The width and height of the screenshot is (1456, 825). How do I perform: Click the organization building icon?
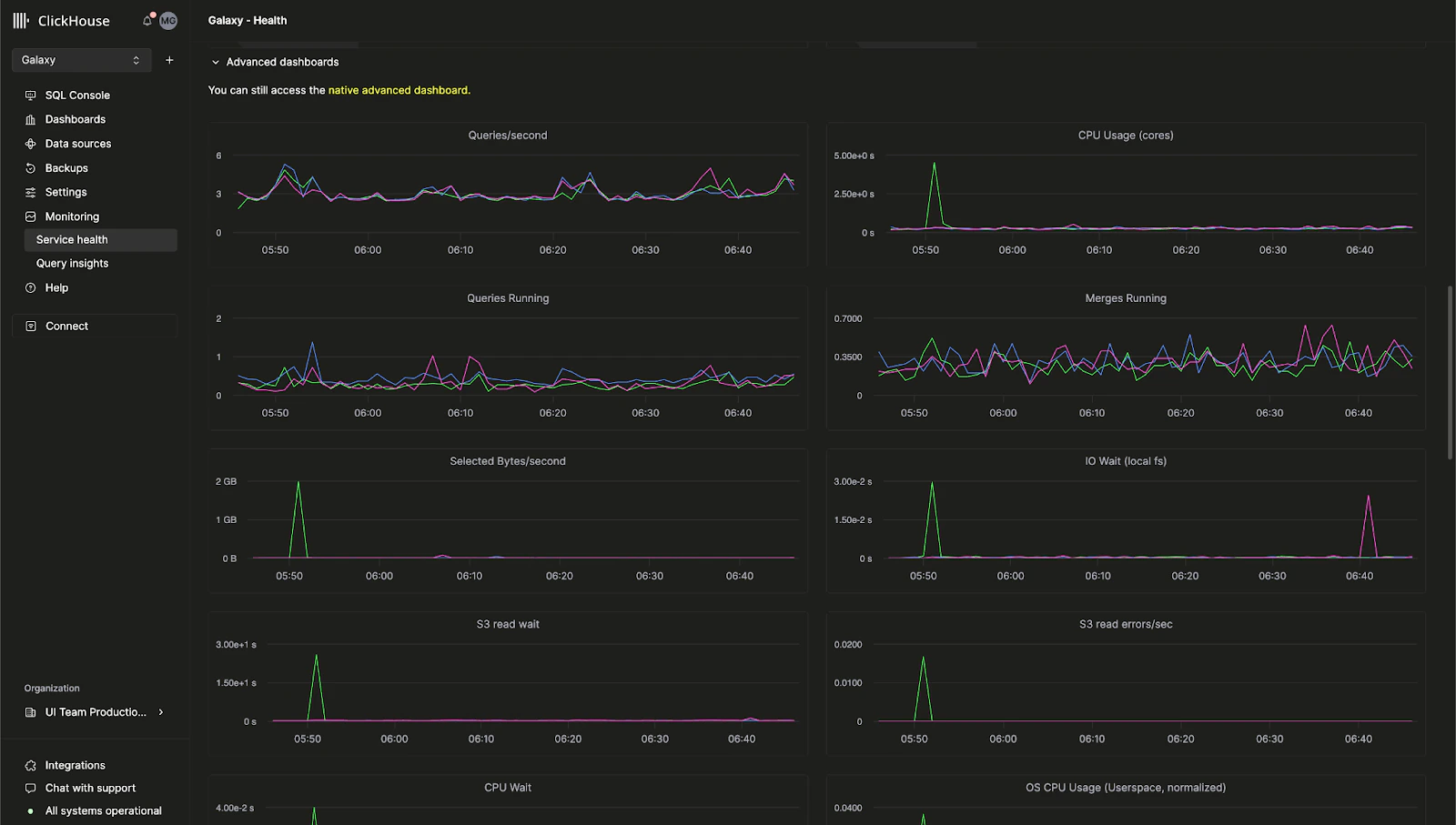pos(31,712)
